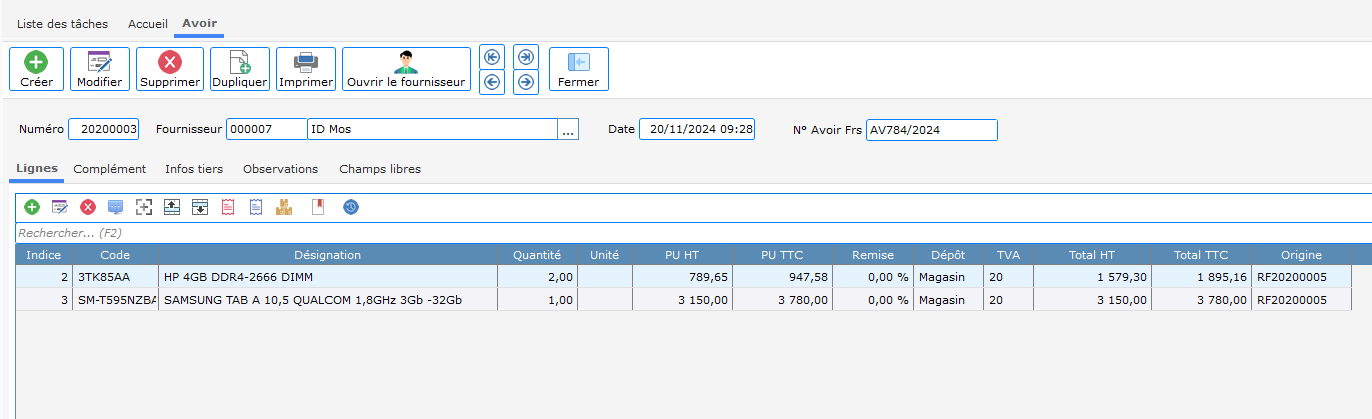Click the red receipt document icon
This screenshot has height=419, width=1372.
227,207
